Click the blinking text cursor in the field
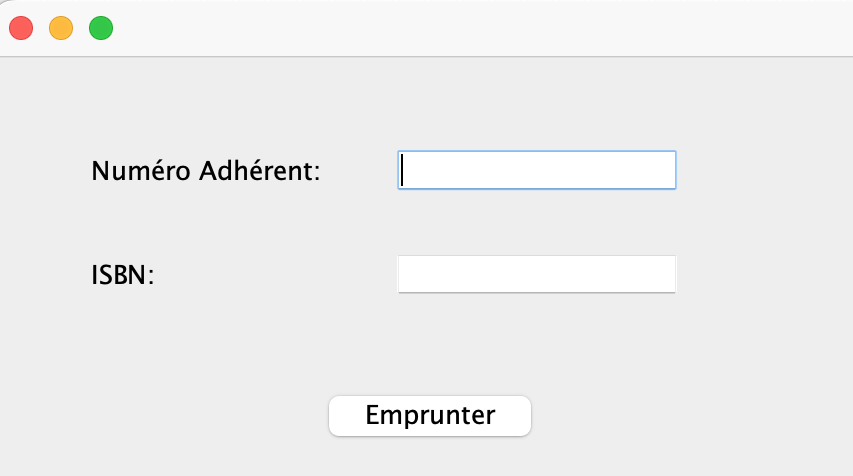 (402, 171)
